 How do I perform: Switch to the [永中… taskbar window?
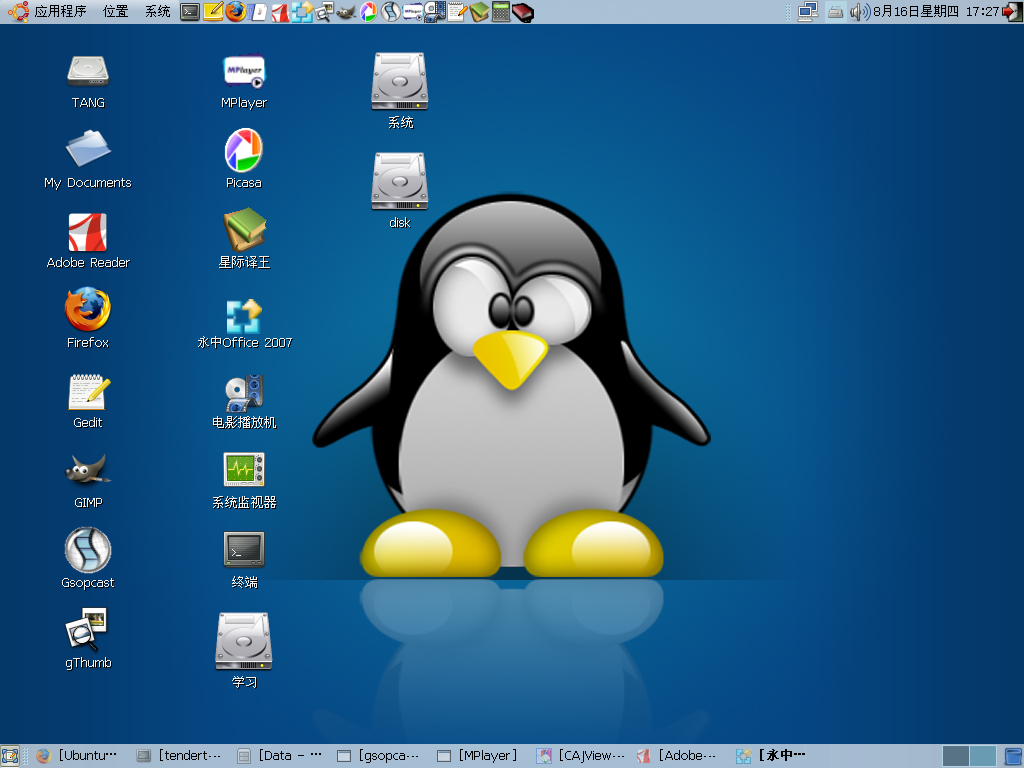click(771, 756)
